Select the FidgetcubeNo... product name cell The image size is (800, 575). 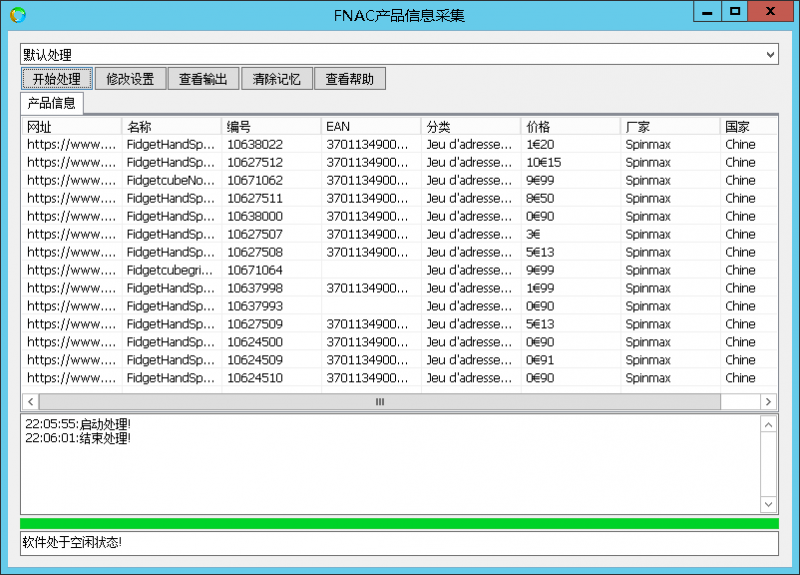(171, 180)
